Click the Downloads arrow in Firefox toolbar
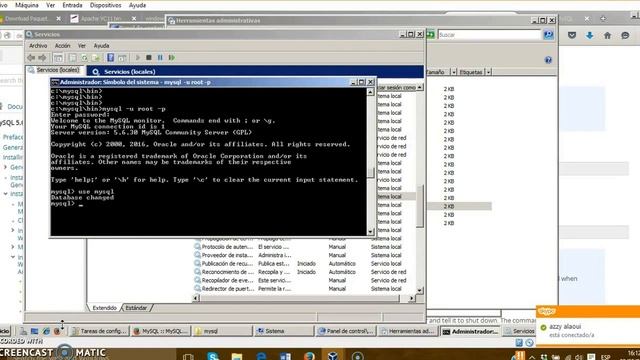 tap(590, 36)
